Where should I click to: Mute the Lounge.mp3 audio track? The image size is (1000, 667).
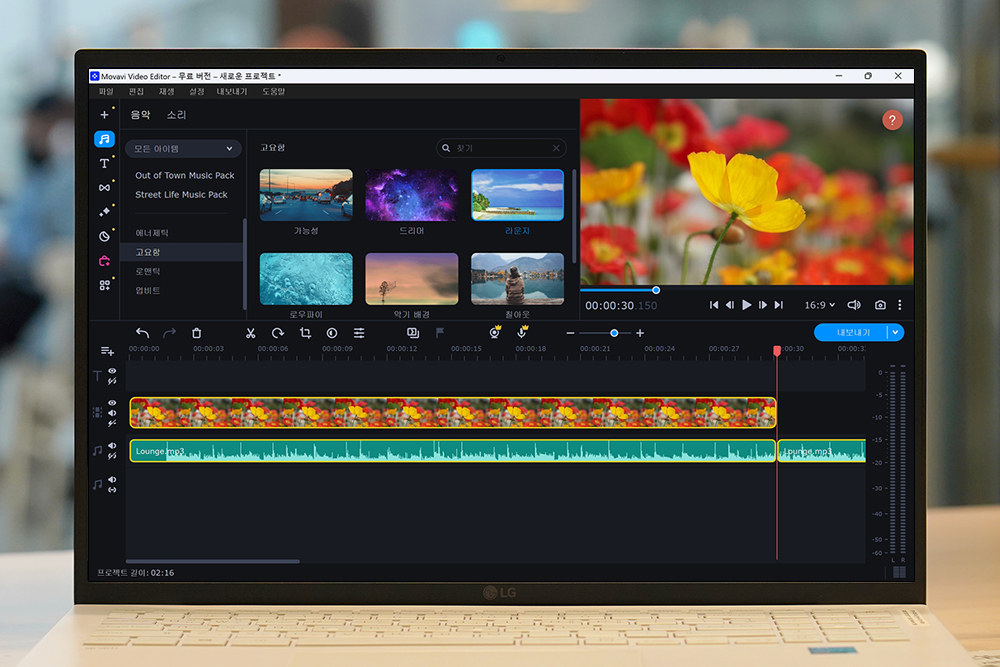point(112,446)
